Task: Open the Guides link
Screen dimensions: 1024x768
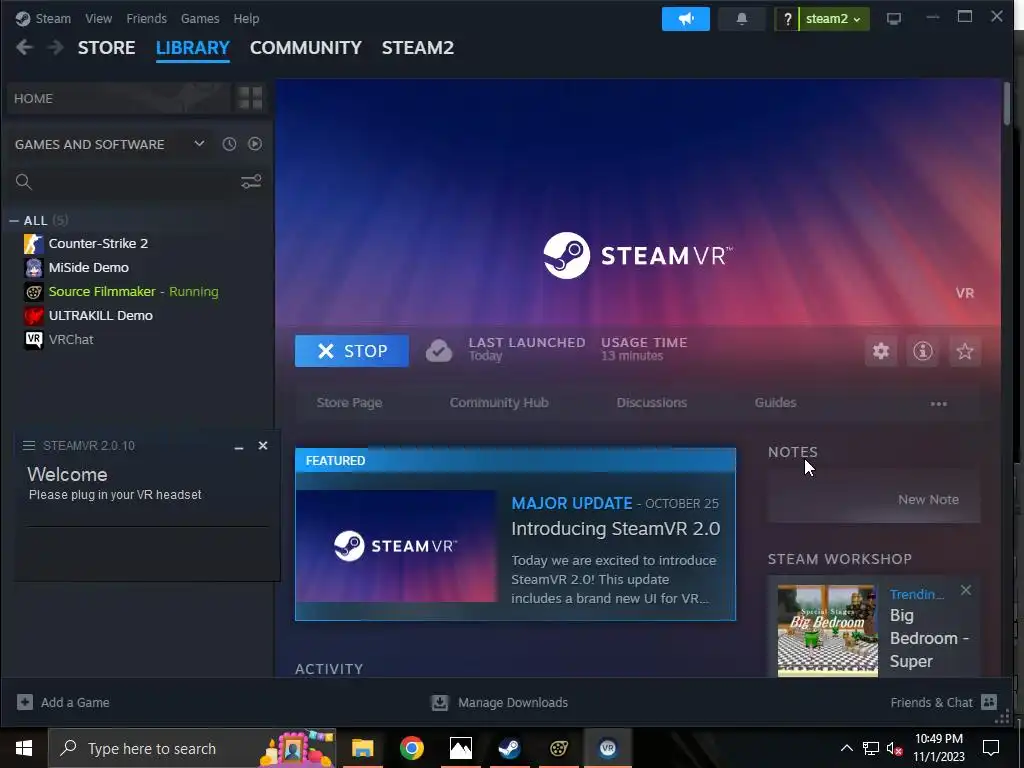Action: (x=775, y=403)
